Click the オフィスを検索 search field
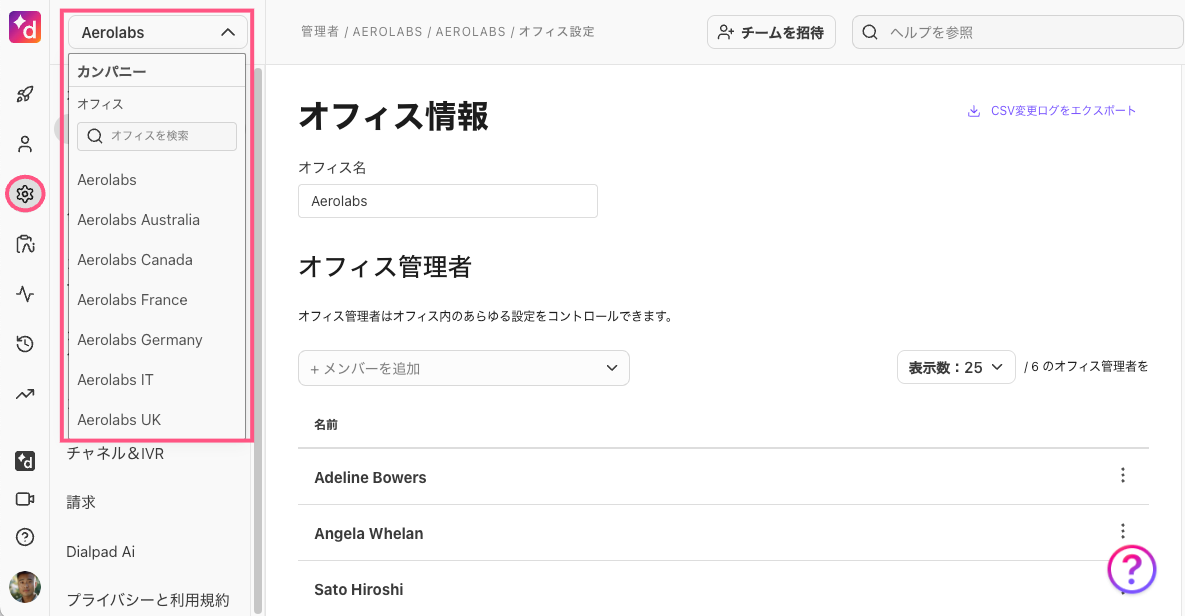Viewport: 1185px width, 616px height. click(x=157, y=136)
